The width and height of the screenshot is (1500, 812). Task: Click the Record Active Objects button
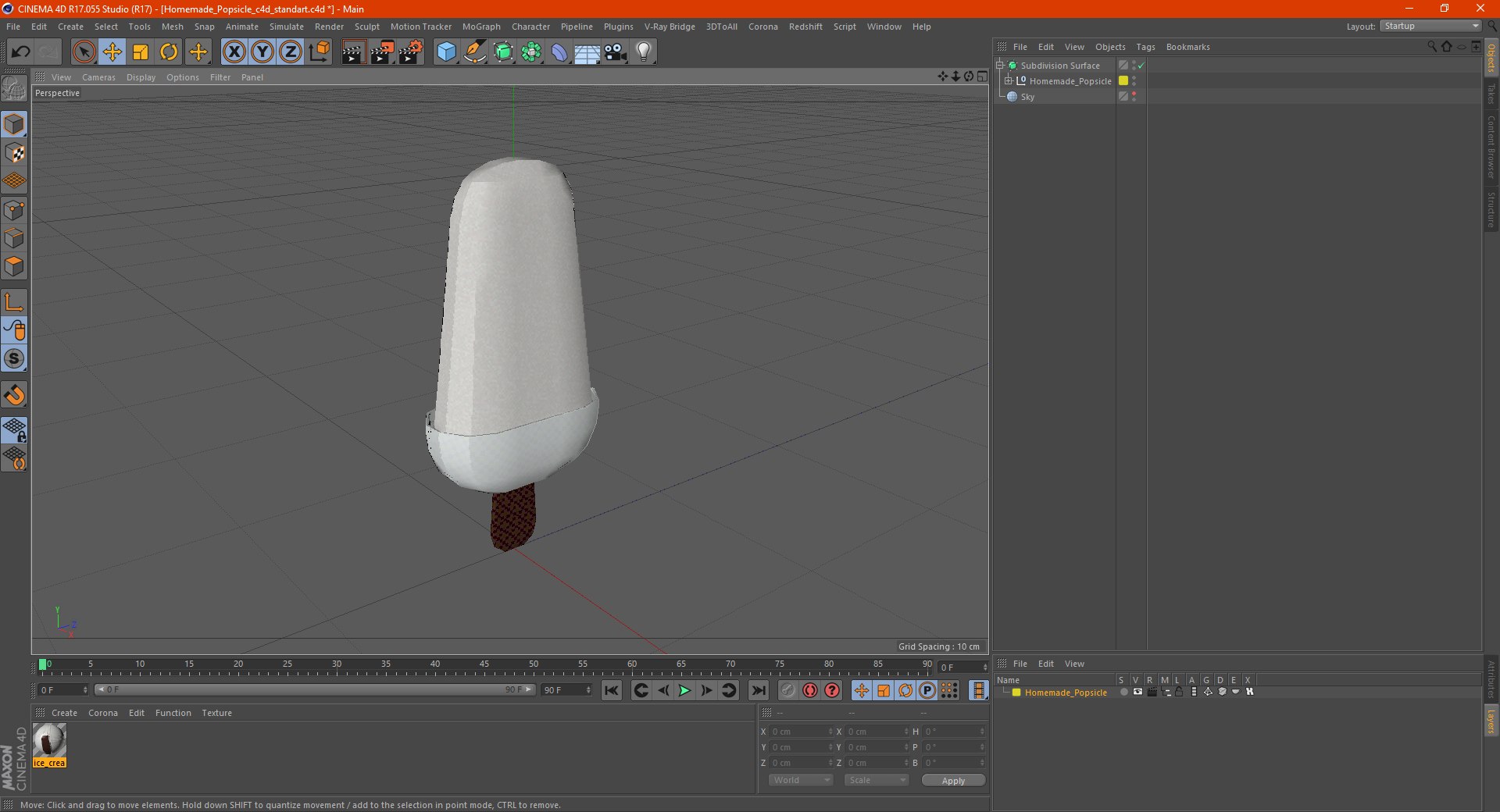[x=787, y=690]
